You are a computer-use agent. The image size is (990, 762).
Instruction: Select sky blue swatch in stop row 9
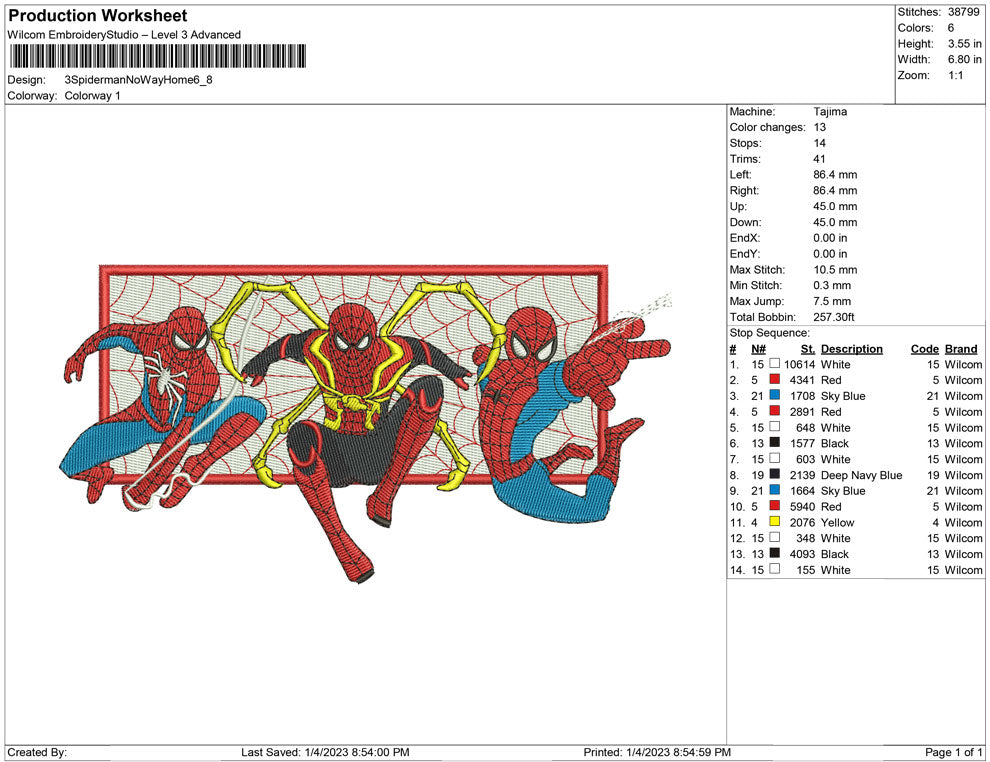(775, 490)
